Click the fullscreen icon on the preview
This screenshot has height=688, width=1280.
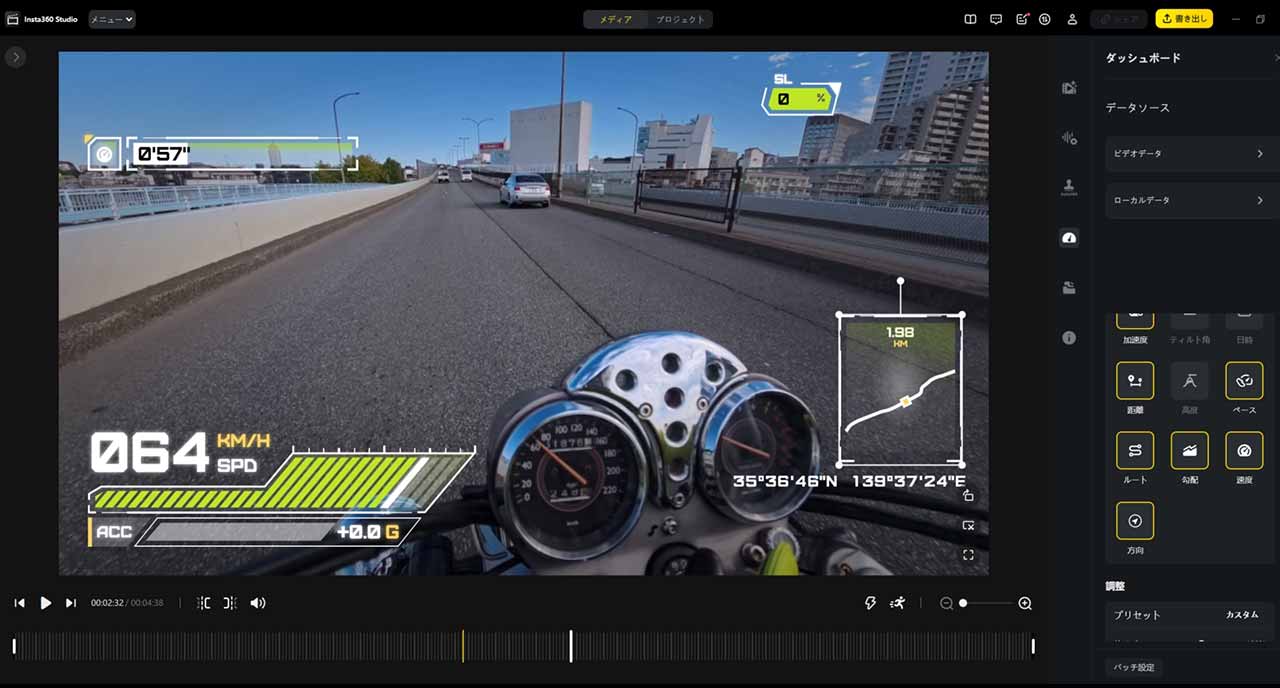[968, 555]
